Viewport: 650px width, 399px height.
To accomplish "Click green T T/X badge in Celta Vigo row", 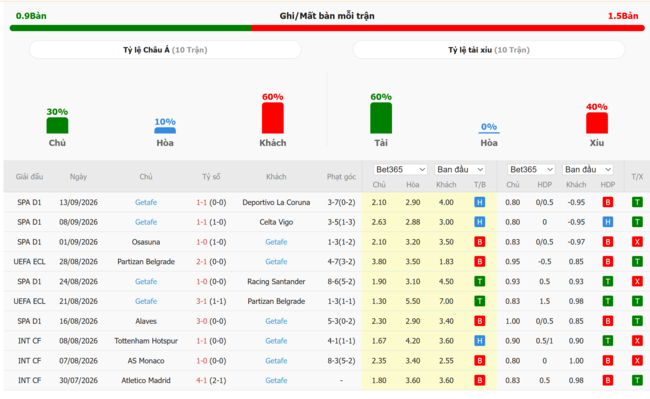I will click(637, 222).
